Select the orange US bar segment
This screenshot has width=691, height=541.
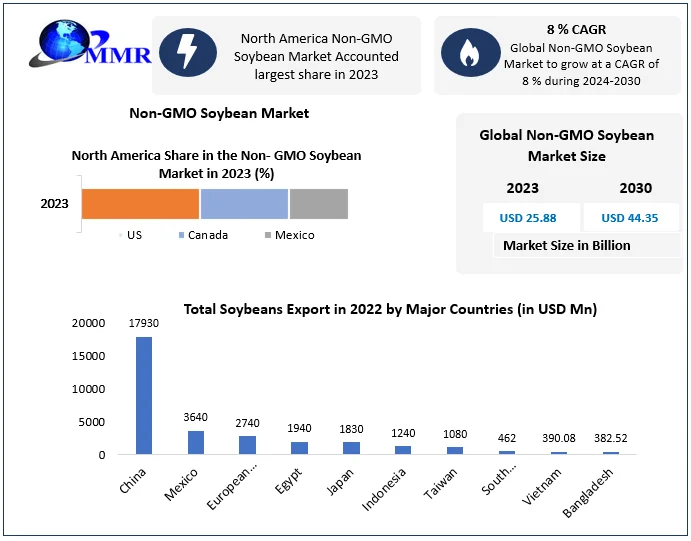click(140, 204)
